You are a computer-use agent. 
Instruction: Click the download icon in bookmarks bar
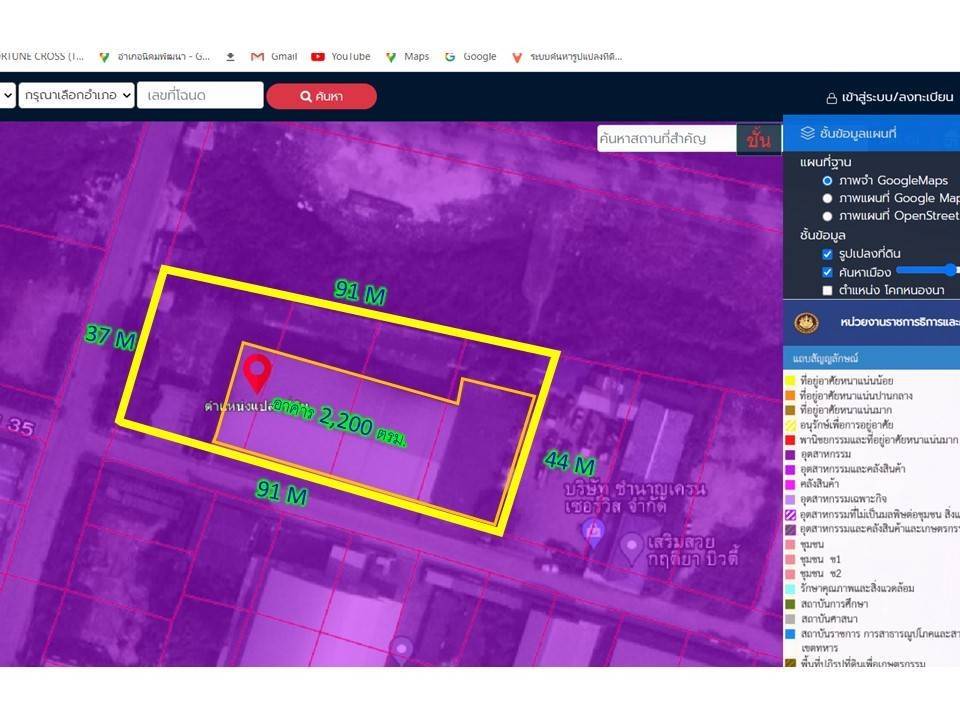click(x=231, y=57)
